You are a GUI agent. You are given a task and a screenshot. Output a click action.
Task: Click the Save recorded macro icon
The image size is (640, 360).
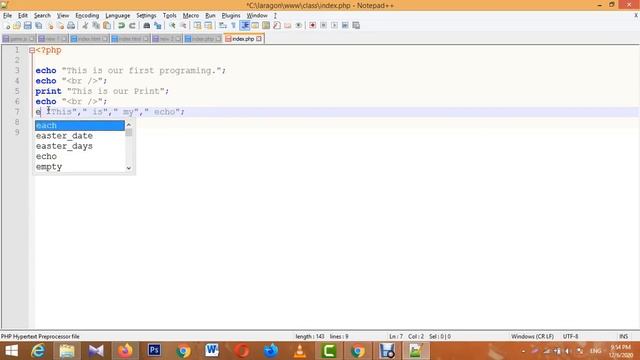point(356,25)
